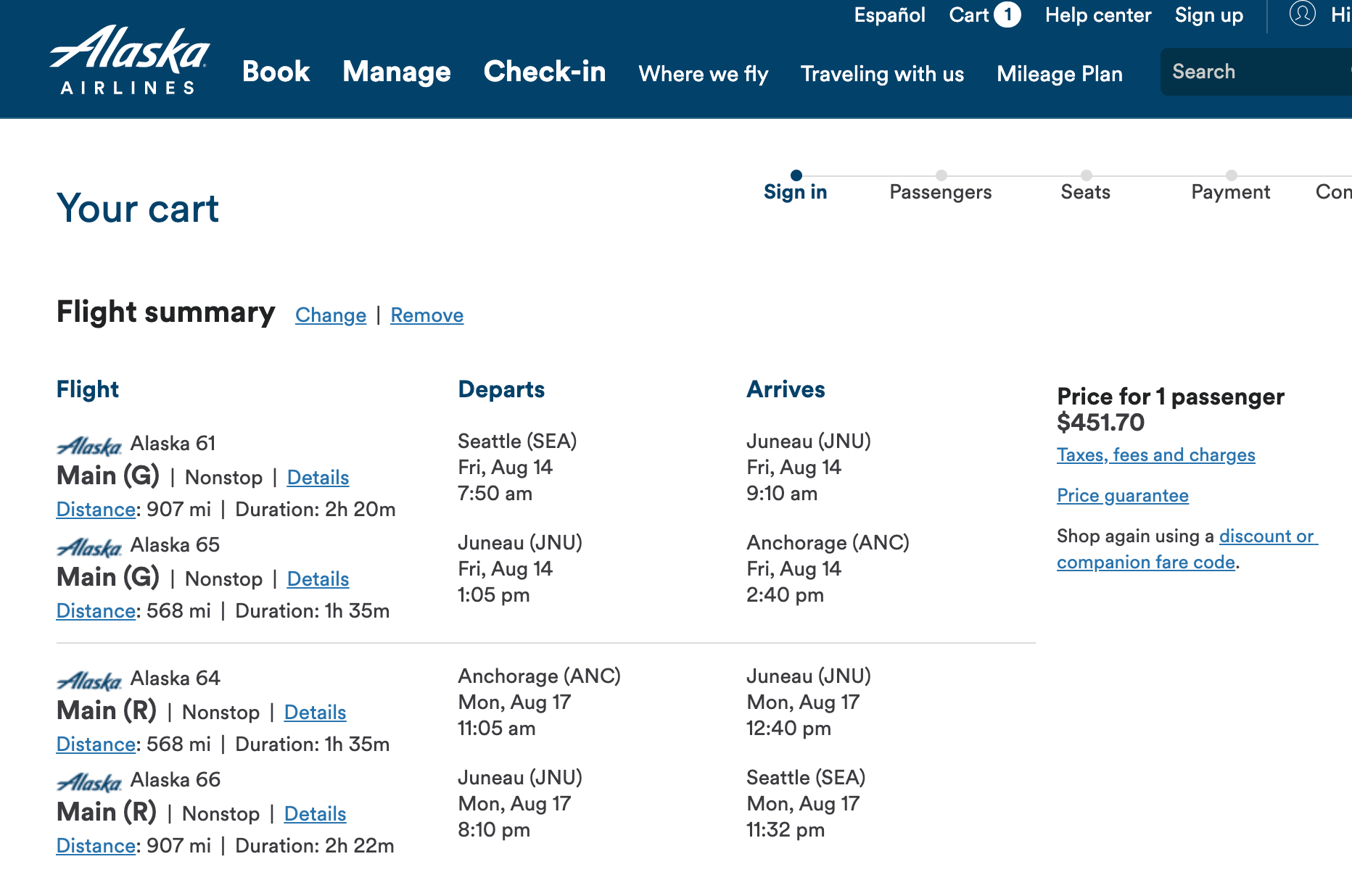Image resolution: width=1352 pixels, height=896 pixels.
Task: Click the Alaska Airlines home logo
Action: 129,60
